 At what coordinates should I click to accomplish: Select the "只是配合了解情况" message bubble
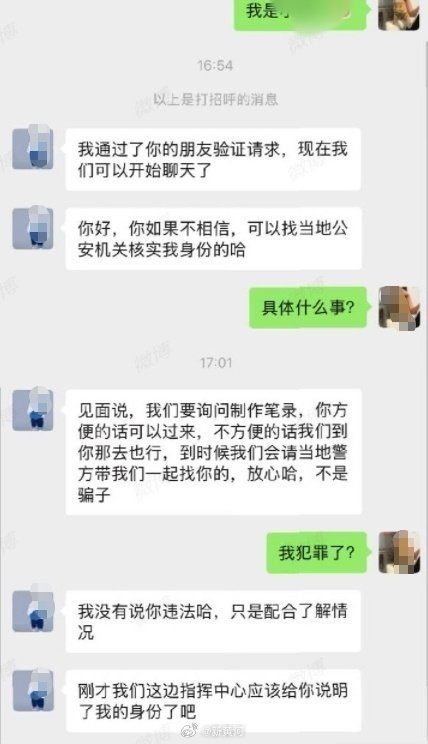(x=213, y=621)
